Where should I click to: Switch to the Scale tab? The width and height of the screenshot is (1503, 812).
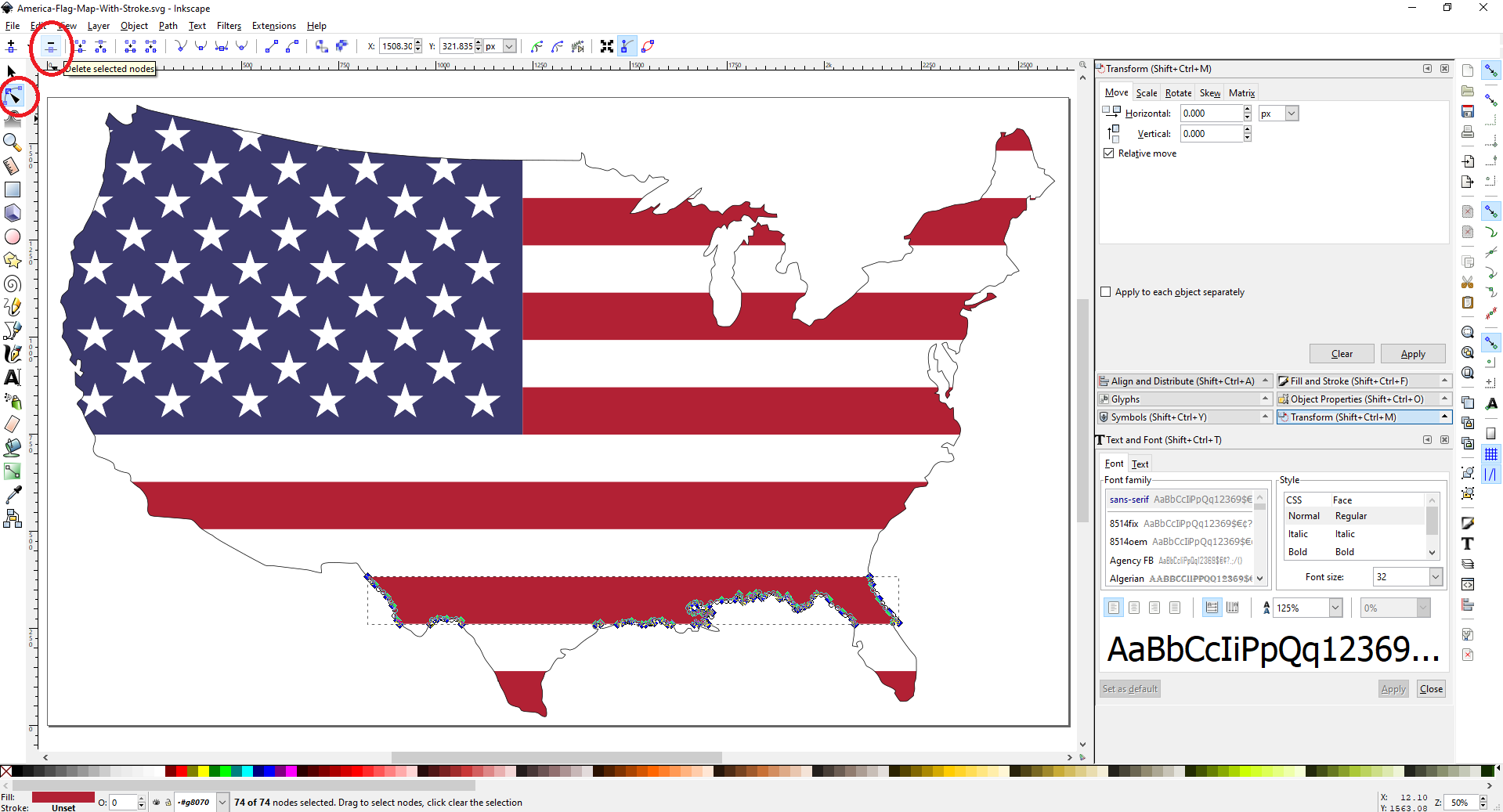1146,92
